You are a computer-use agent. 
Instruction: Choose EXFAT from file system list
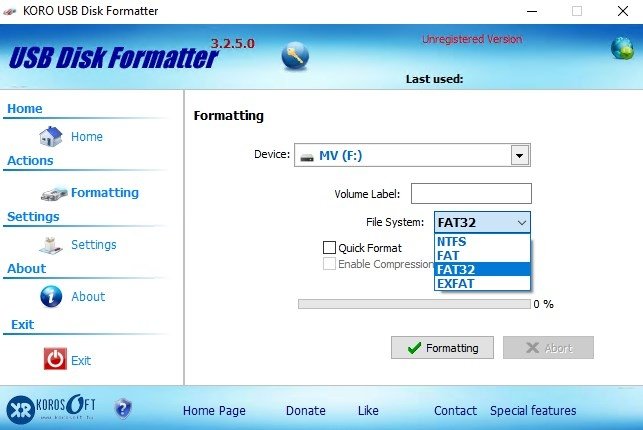click(482, 283)
